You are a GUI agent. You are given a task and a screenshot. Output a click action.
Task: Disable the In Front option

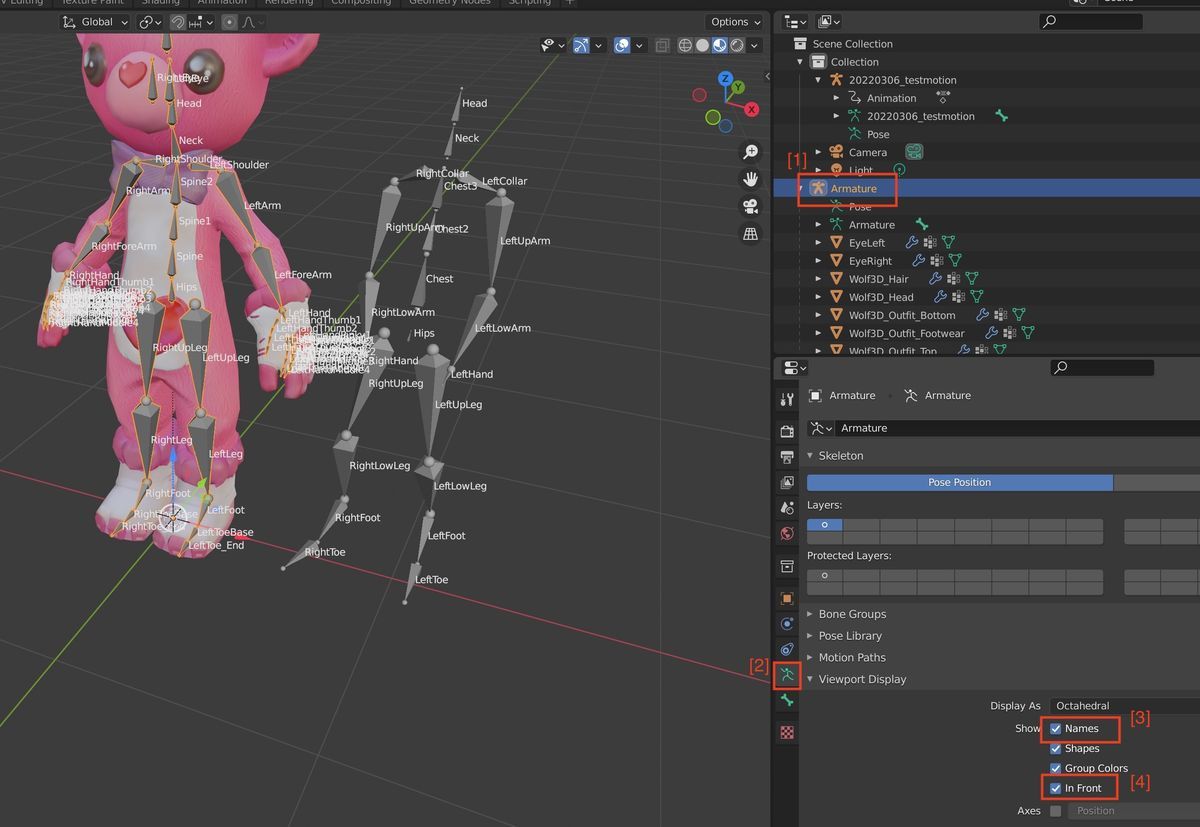point(1056,788)
